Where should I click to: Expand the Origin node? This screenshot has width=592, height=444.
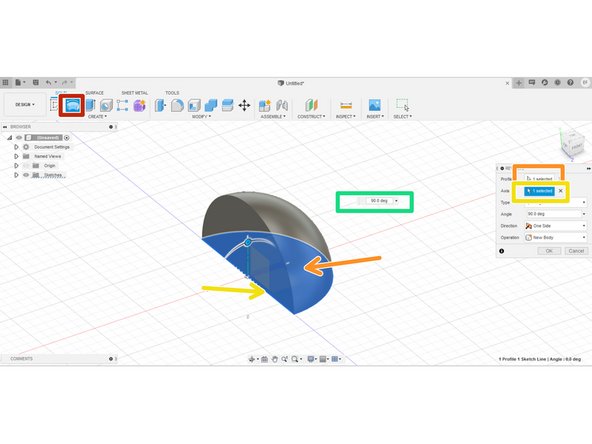click(x=16, y=166)
